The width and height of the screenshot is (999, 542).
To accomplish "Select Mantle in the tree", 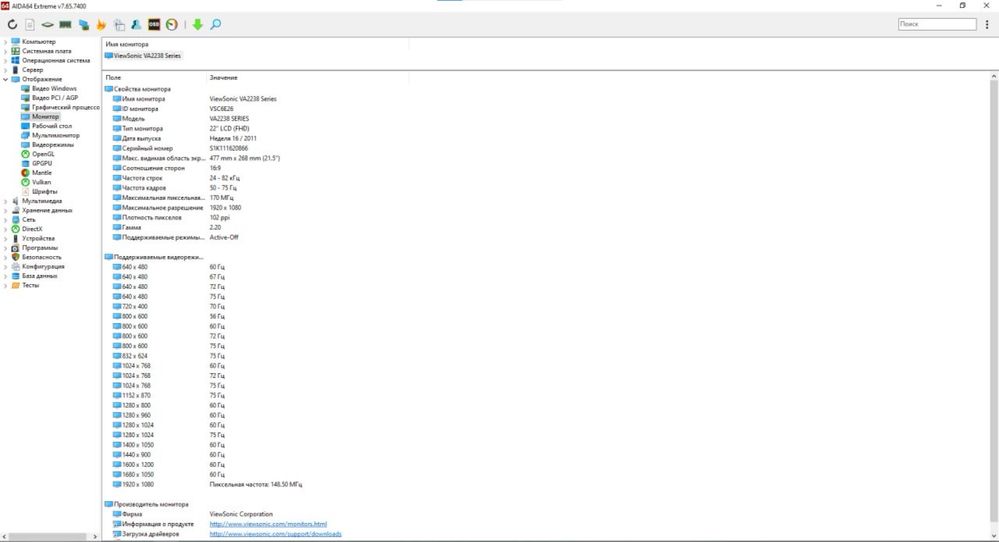I will (x=42, y=173).
